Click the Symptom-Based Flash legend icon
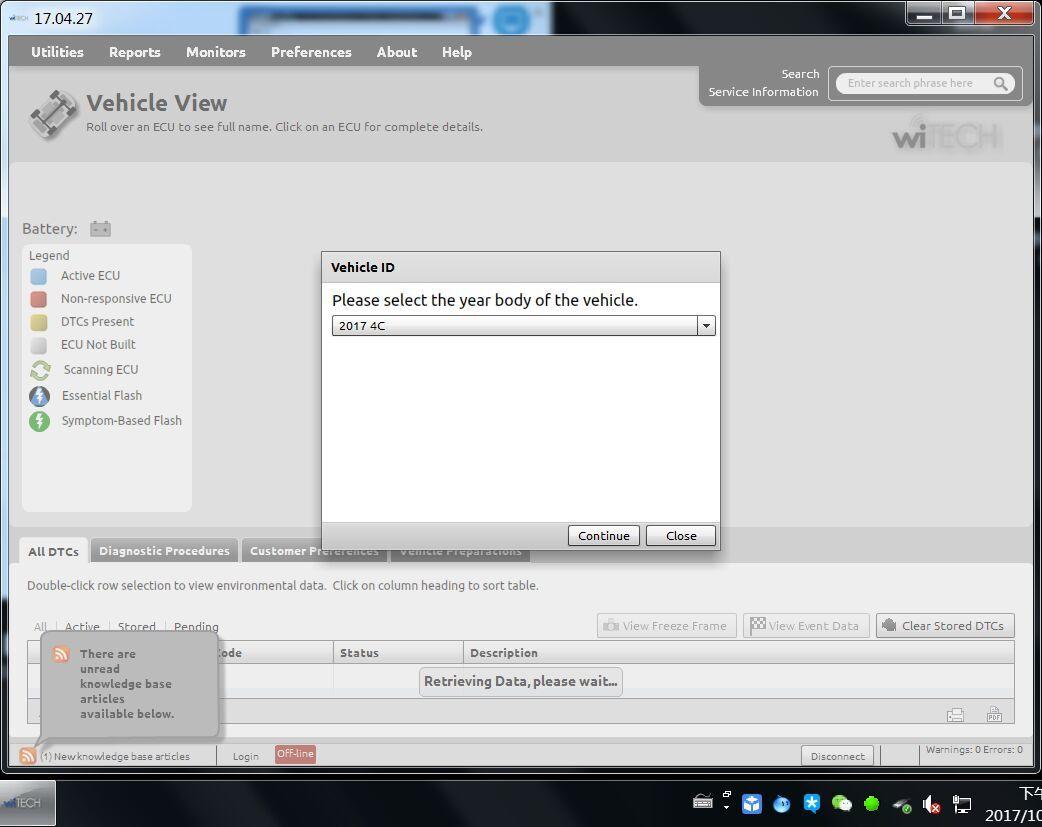1042x827 pixels. coord(40,420)
